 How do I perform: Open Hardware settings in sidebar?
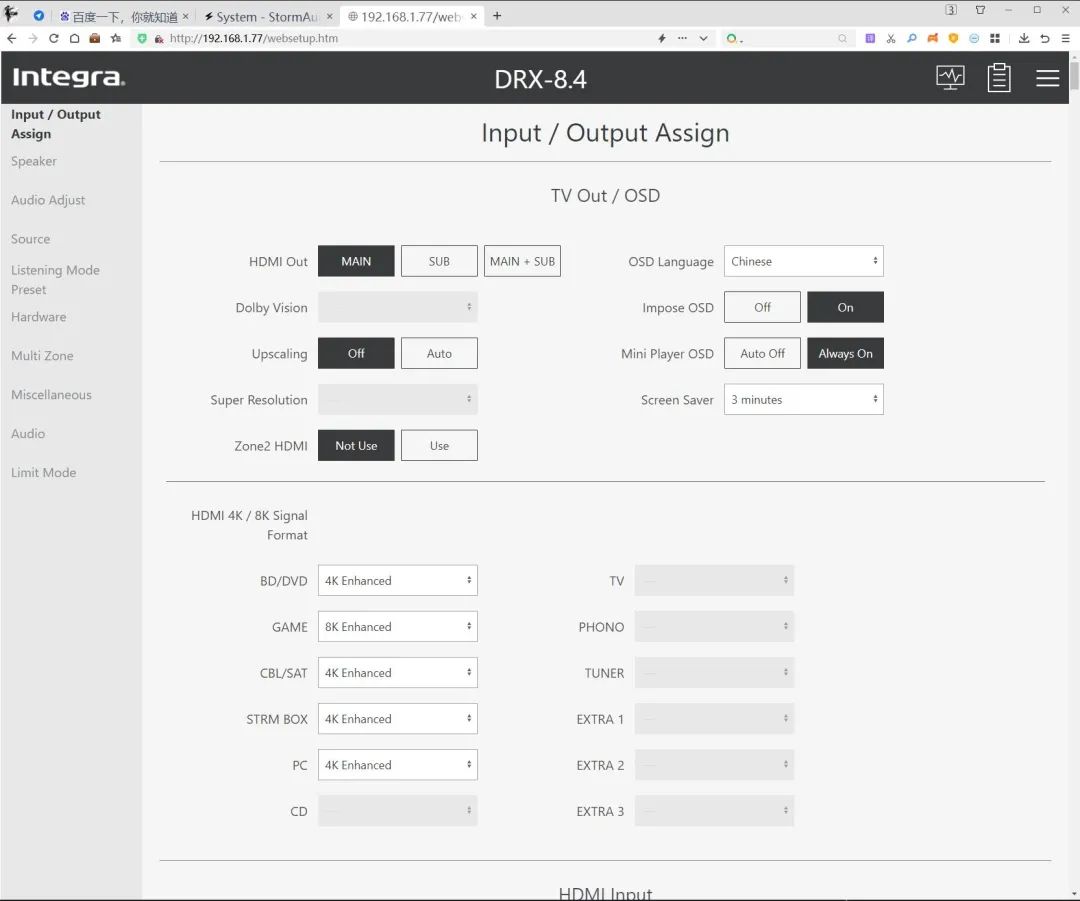point(39,317)
